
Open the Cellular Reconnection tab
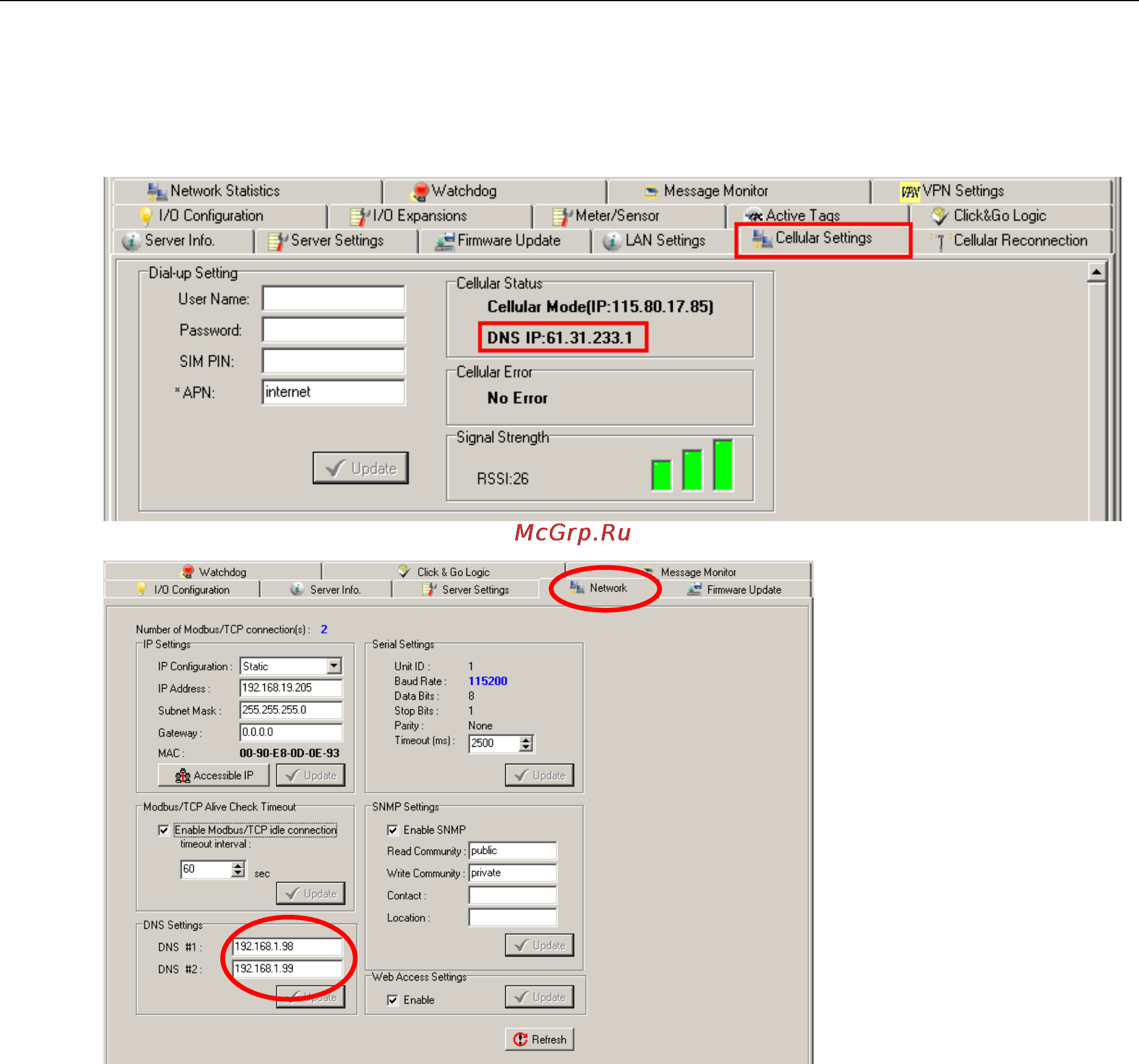pos(1012,241)
